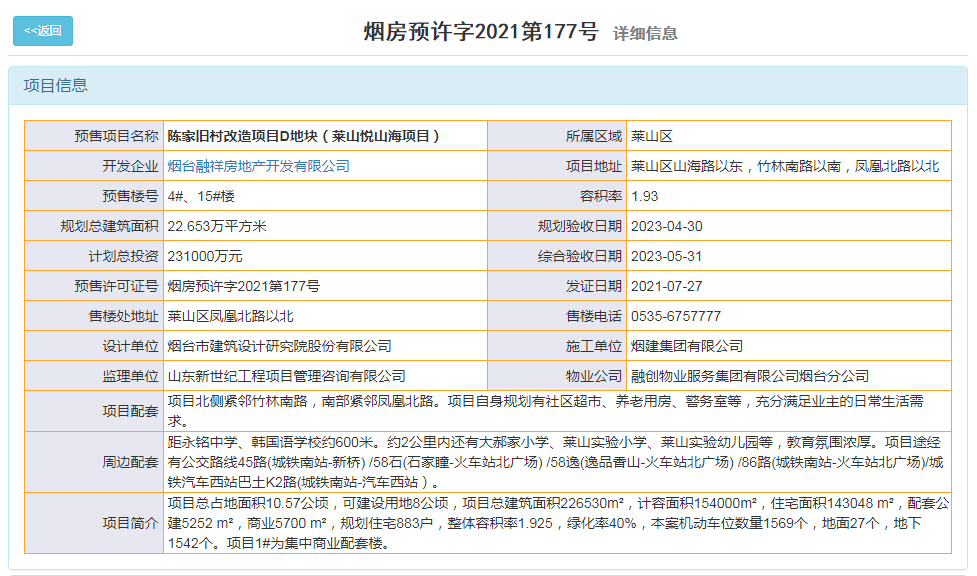The height and width of the screenshot is (576, 977).
Task: Click design firm 烟台市建筑设计研究院股份有限公司
Action: pos(279,345)
